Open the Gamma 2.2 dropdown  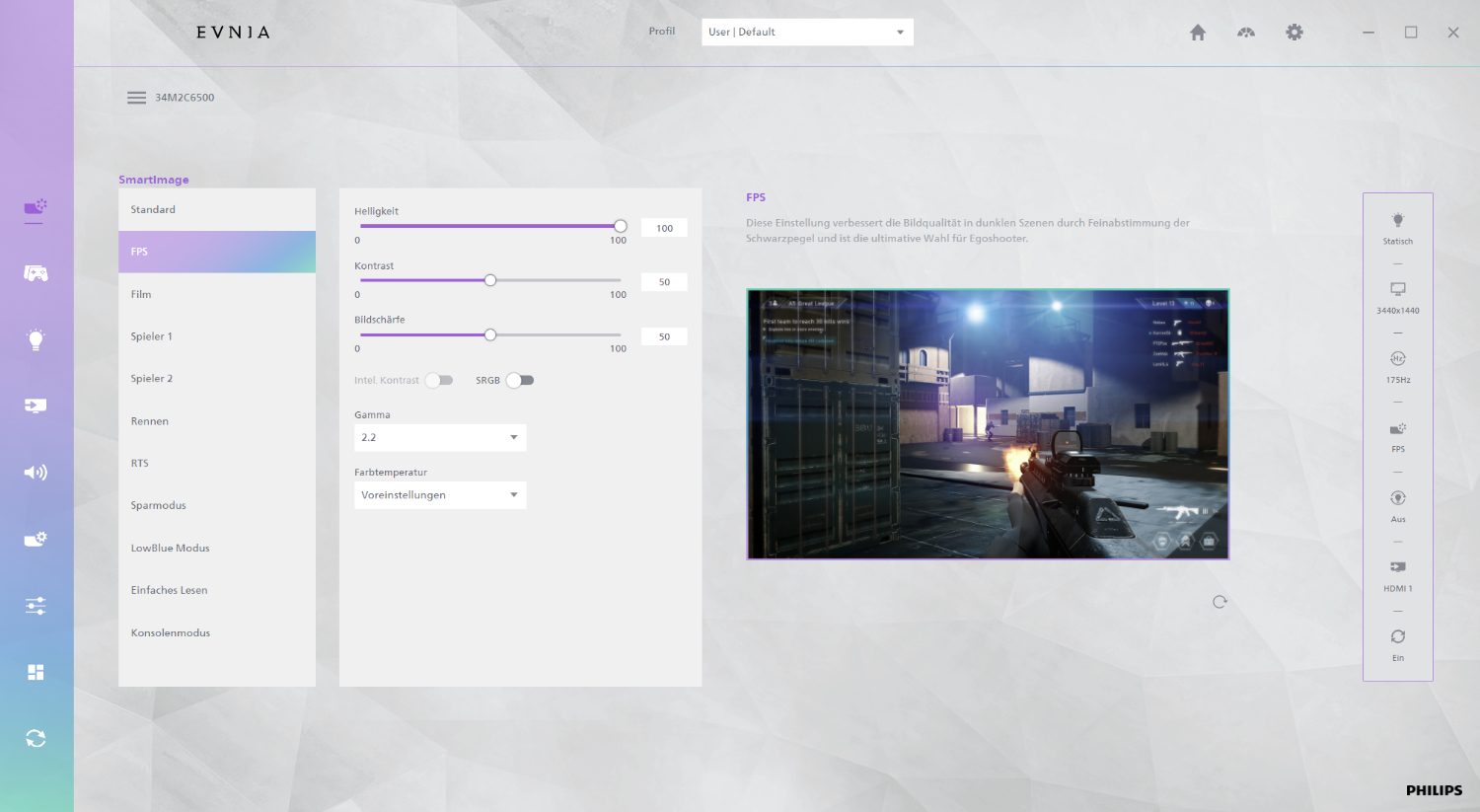click(x=440, y=437)
